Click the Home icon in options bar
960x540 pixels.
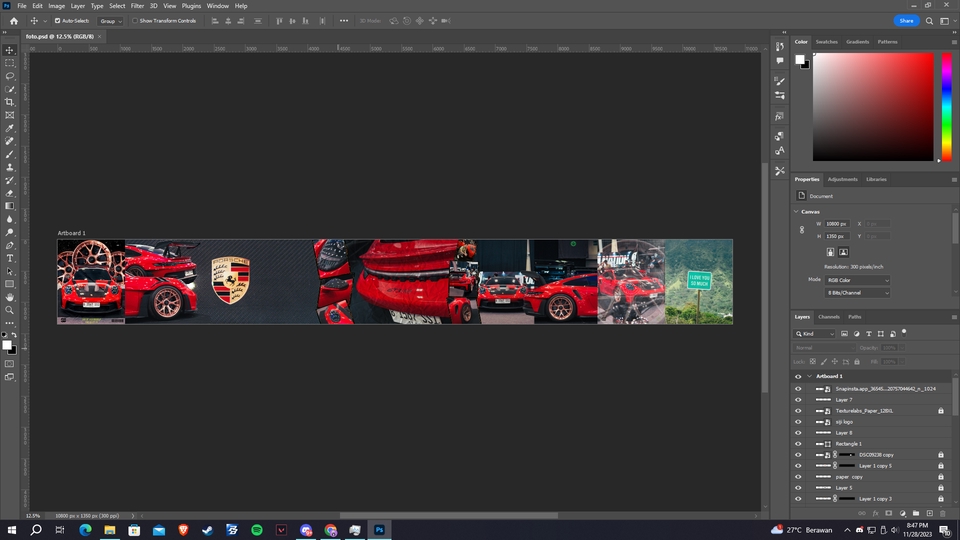(x=13, y=21)
